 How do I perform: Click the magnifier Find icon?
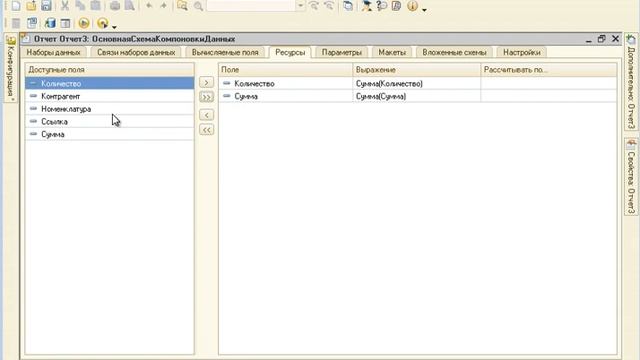[198, 6]
